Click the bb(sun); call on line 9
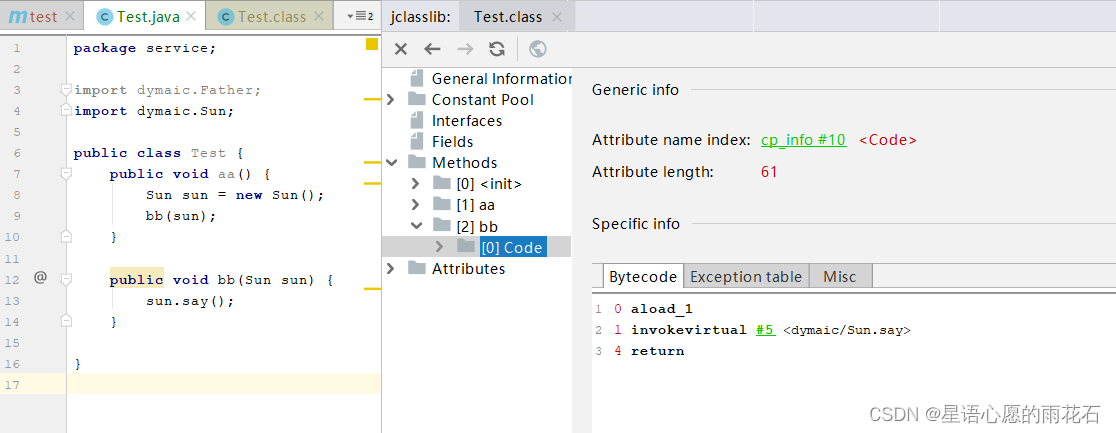This screenshot has height=433, width=1116. coord(181,216)
